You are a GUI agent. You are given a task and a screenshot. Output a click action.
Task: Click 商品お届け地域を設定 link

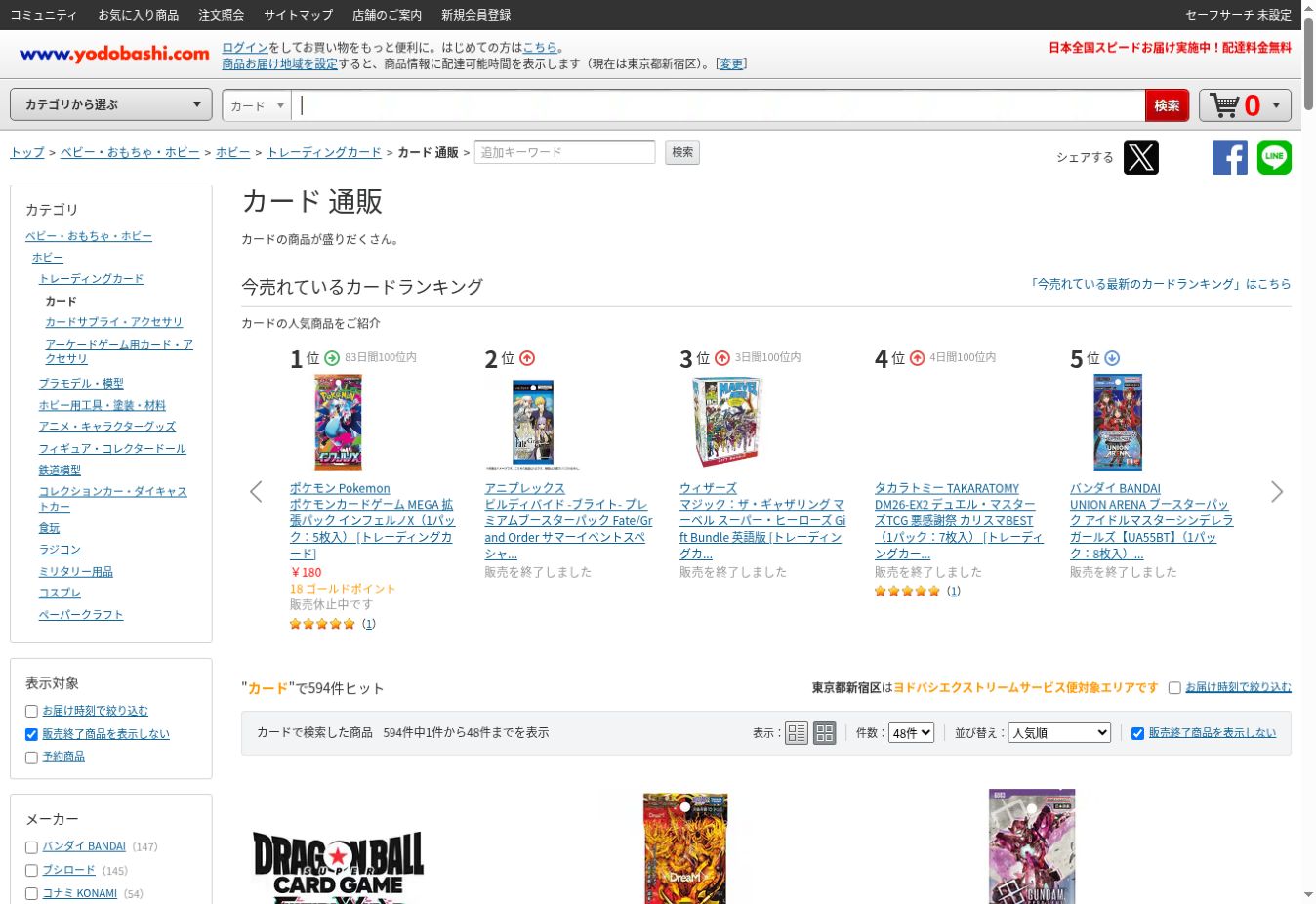tap(279, 63)
